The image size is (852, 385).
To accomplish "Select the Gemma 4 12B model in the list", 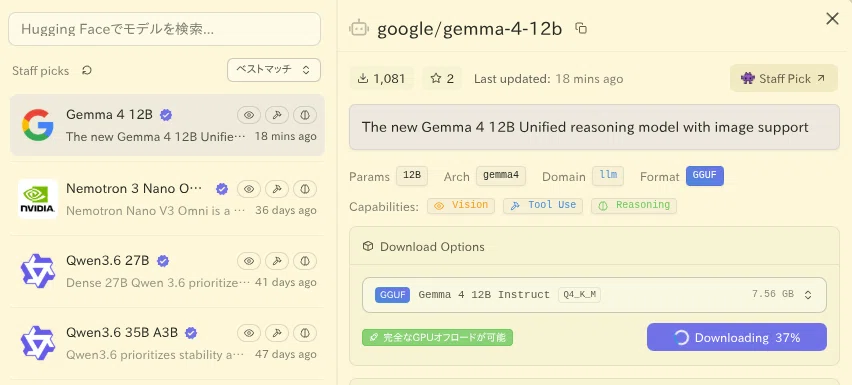I will [167, 125].
